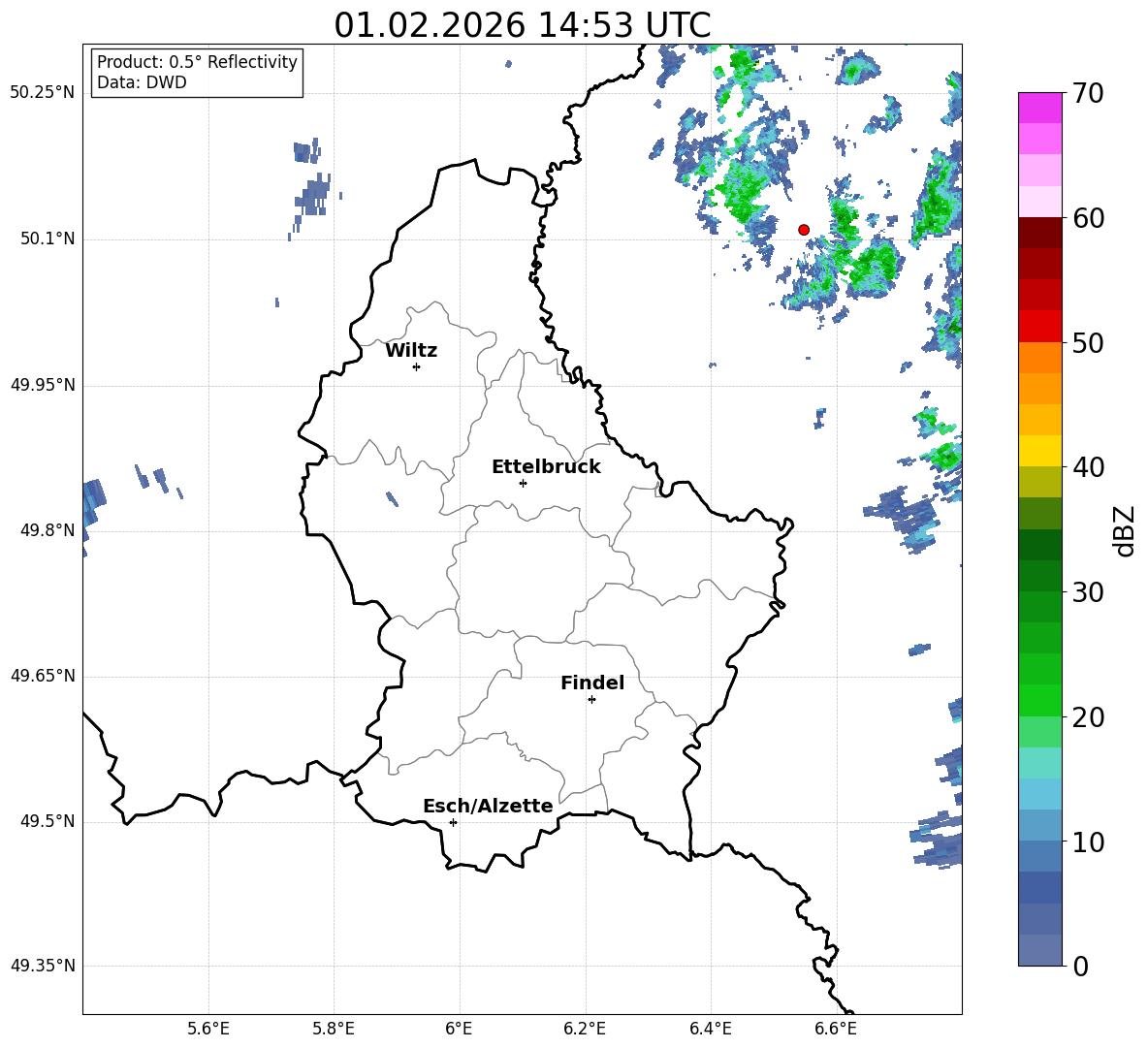Click the title 01.02.2026 14:53 UTC
This screenshot has width=1148, height=1048.
(522, 25)
